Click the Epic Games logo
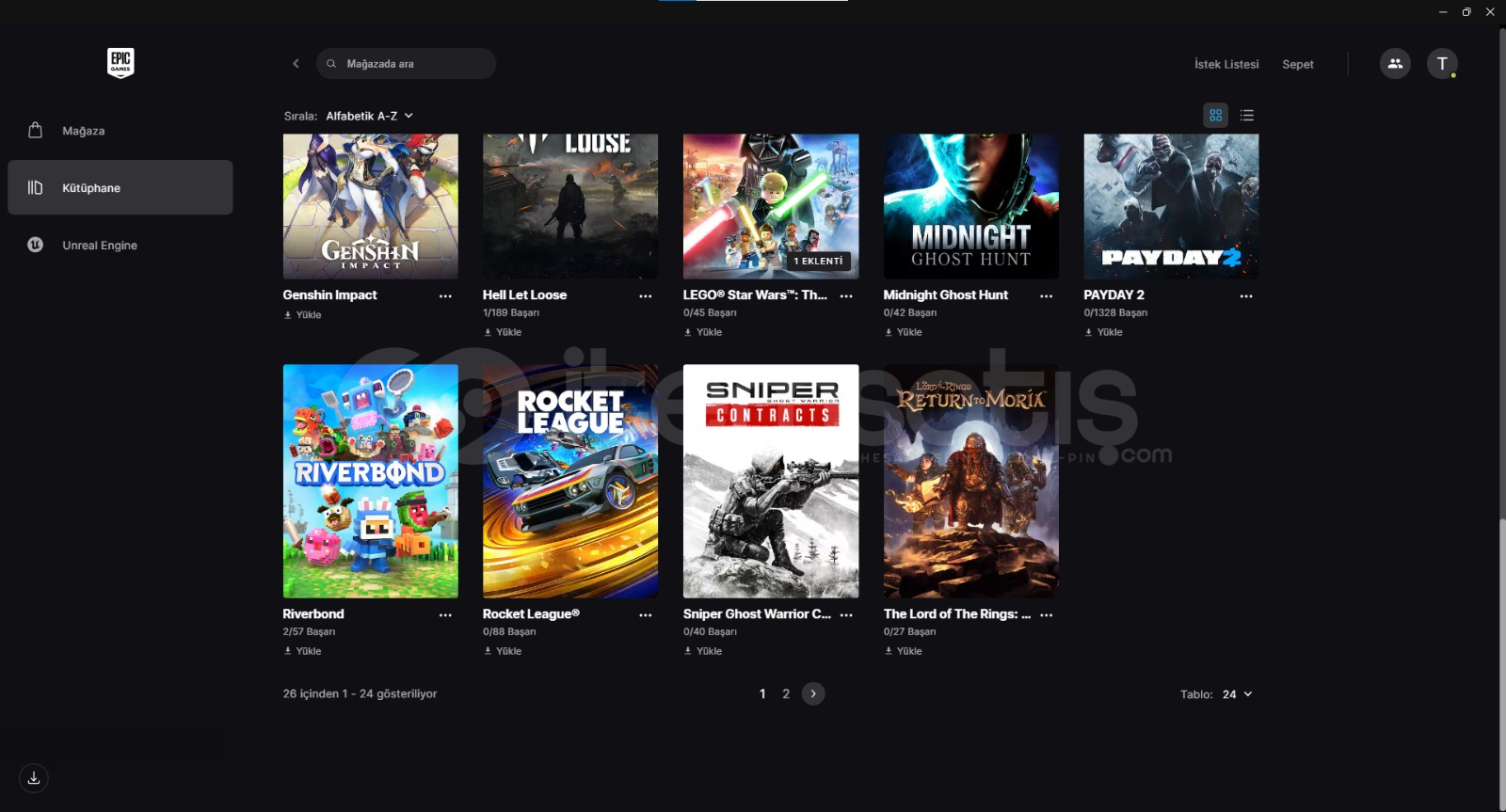The height and width of the screenshot is (812, 1506). pos(120,63)
